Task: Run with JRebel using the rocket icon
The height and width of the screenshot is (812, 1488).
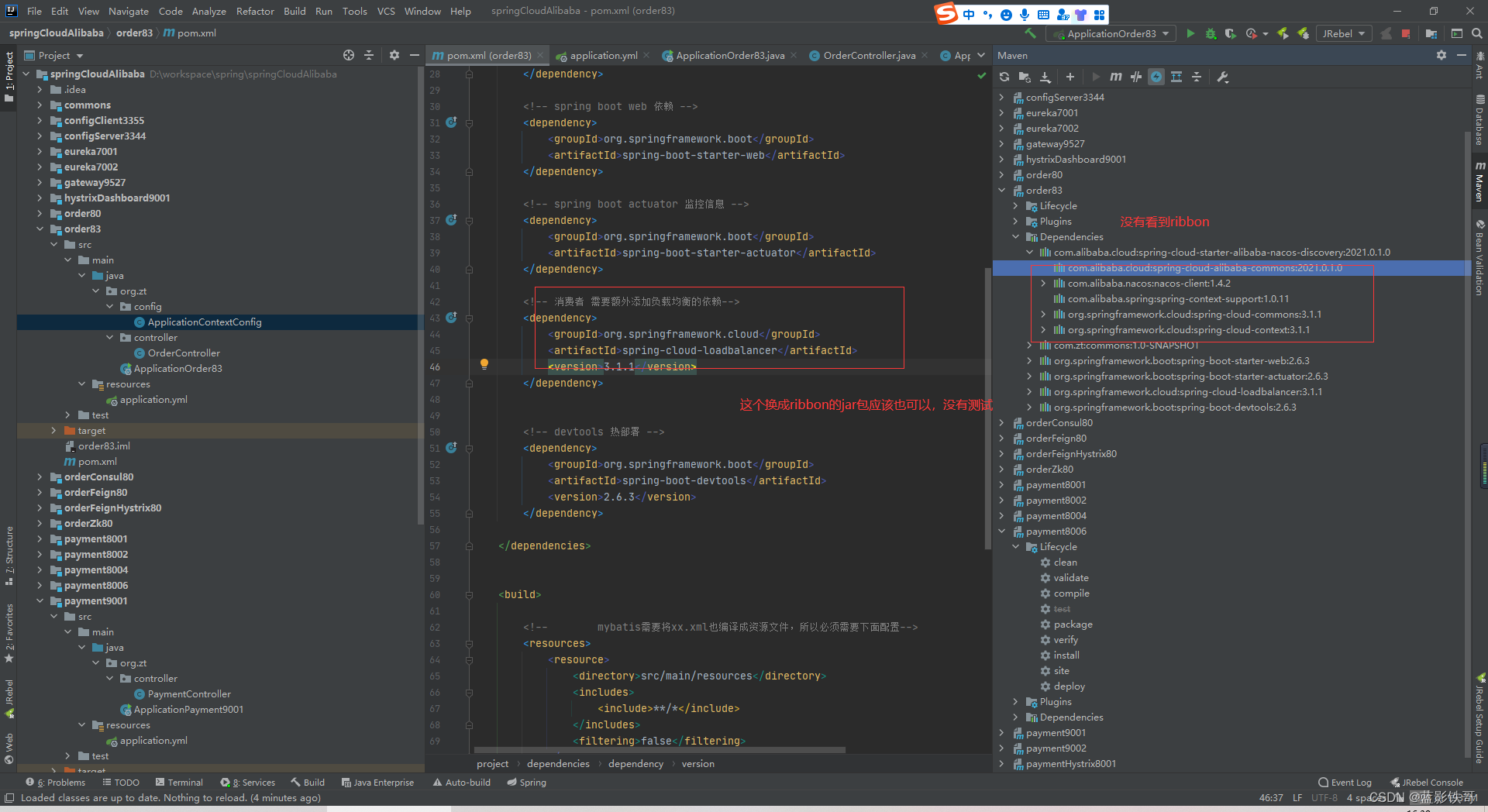Action: click(1283, 33)
